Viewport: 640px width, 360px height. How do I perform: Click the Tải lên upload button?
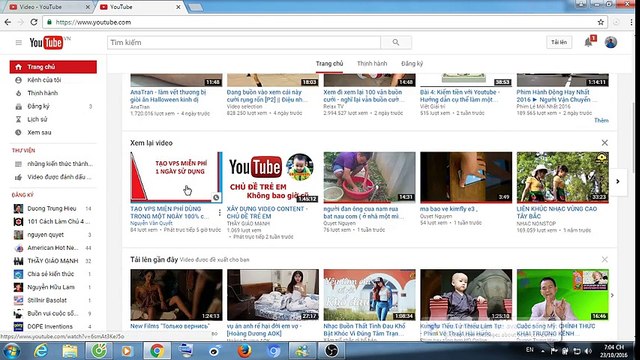point(559,42)
